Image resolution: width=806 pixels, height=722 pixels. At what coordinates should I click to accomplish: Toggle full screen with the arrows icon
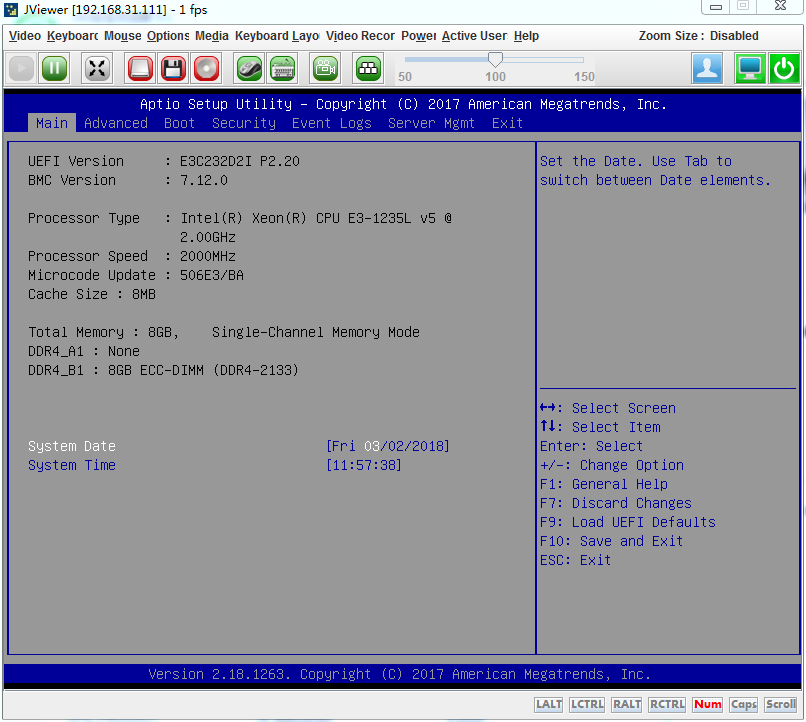pos(97,68)
